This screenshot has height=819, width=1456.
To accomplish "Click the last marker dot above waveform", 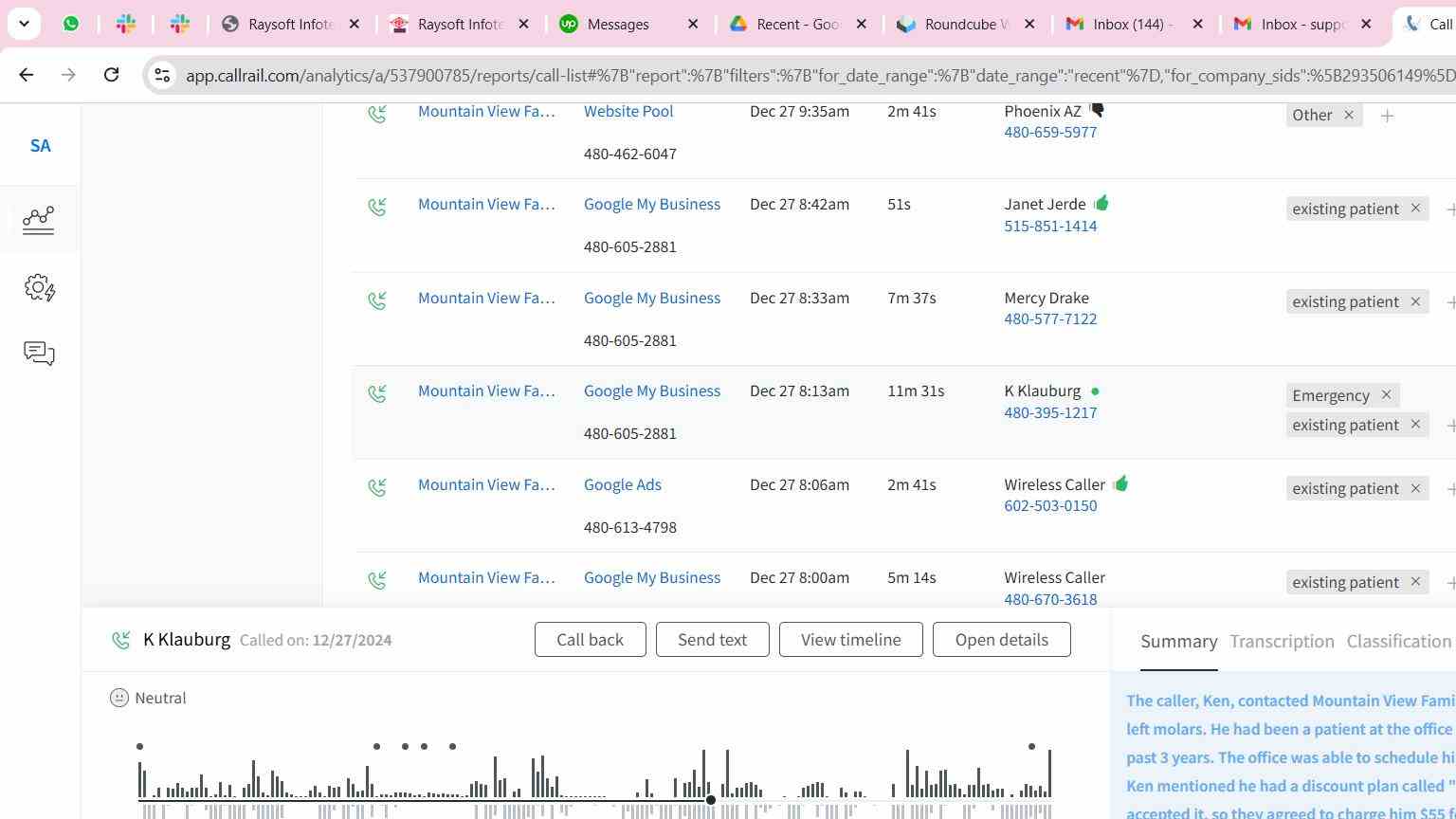I will pyautogui.click(x=1031, y=746).
